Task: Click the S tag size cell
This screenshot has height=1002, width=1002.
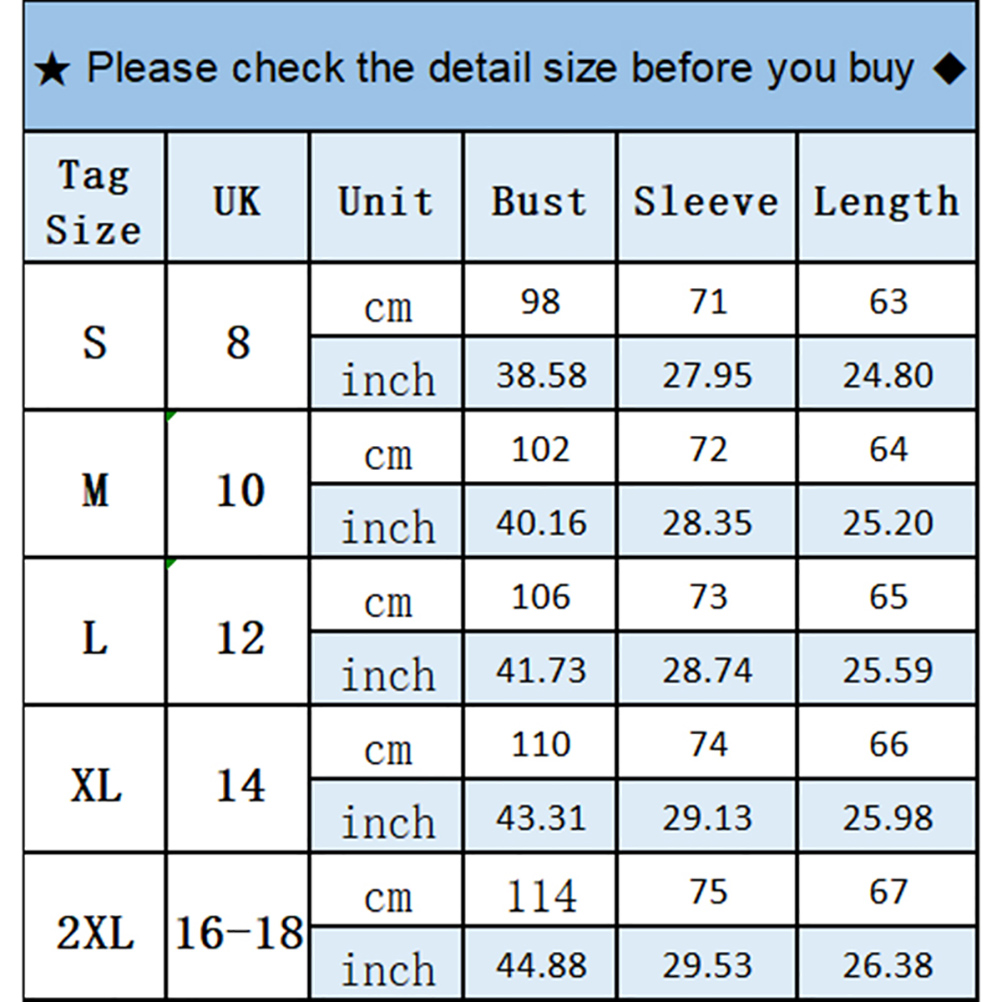Action: (94, 342)
